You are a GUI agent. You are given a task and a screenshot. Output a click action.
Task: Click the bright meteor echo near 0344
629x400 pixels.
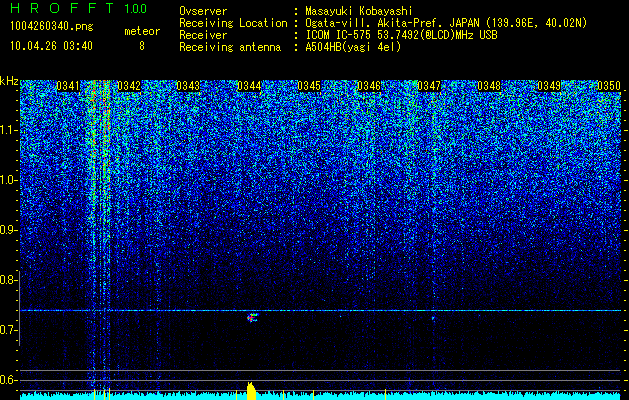tap(252, 318)
